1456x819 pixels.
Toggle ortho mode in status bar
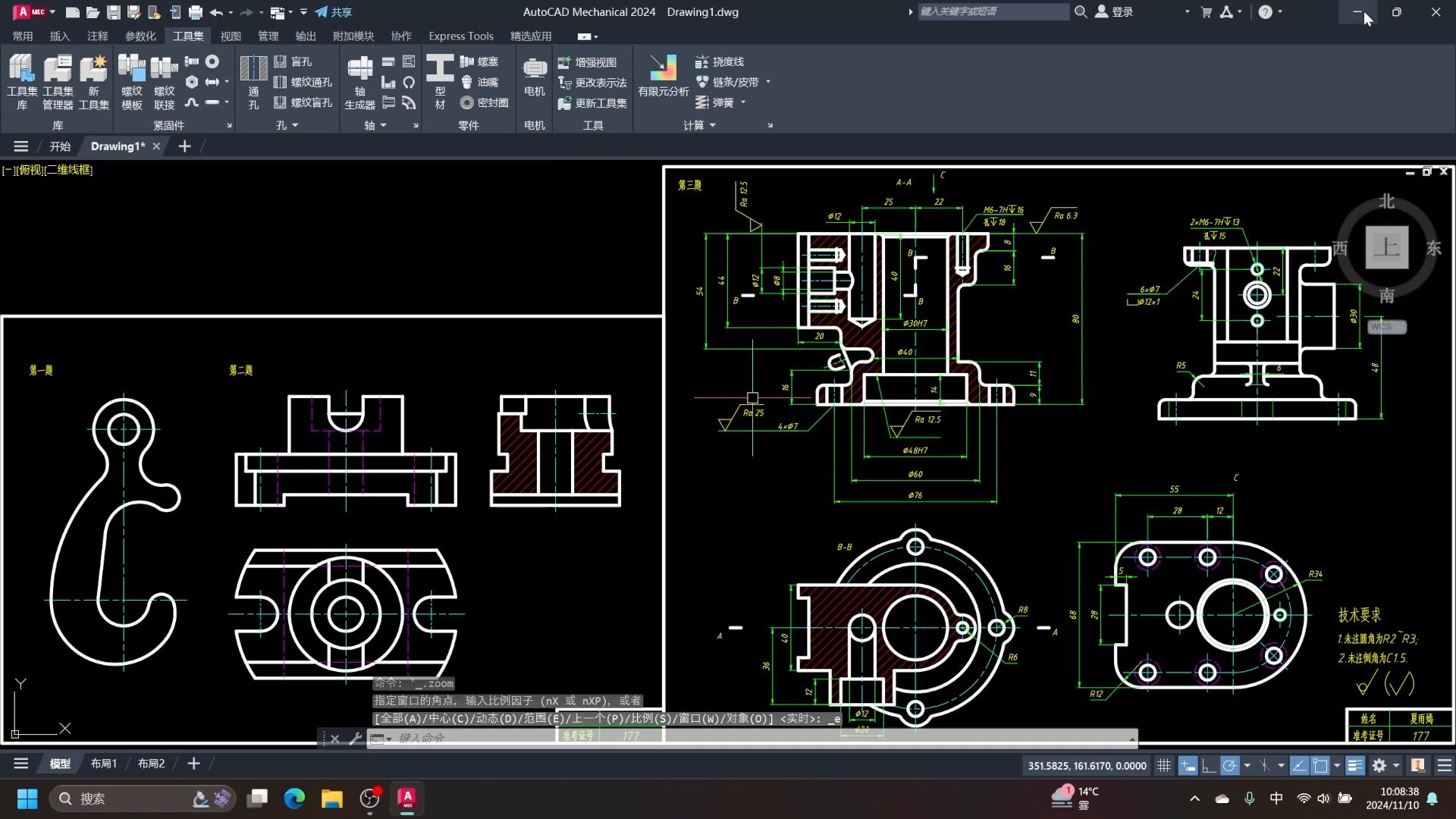coord(1209,766)
